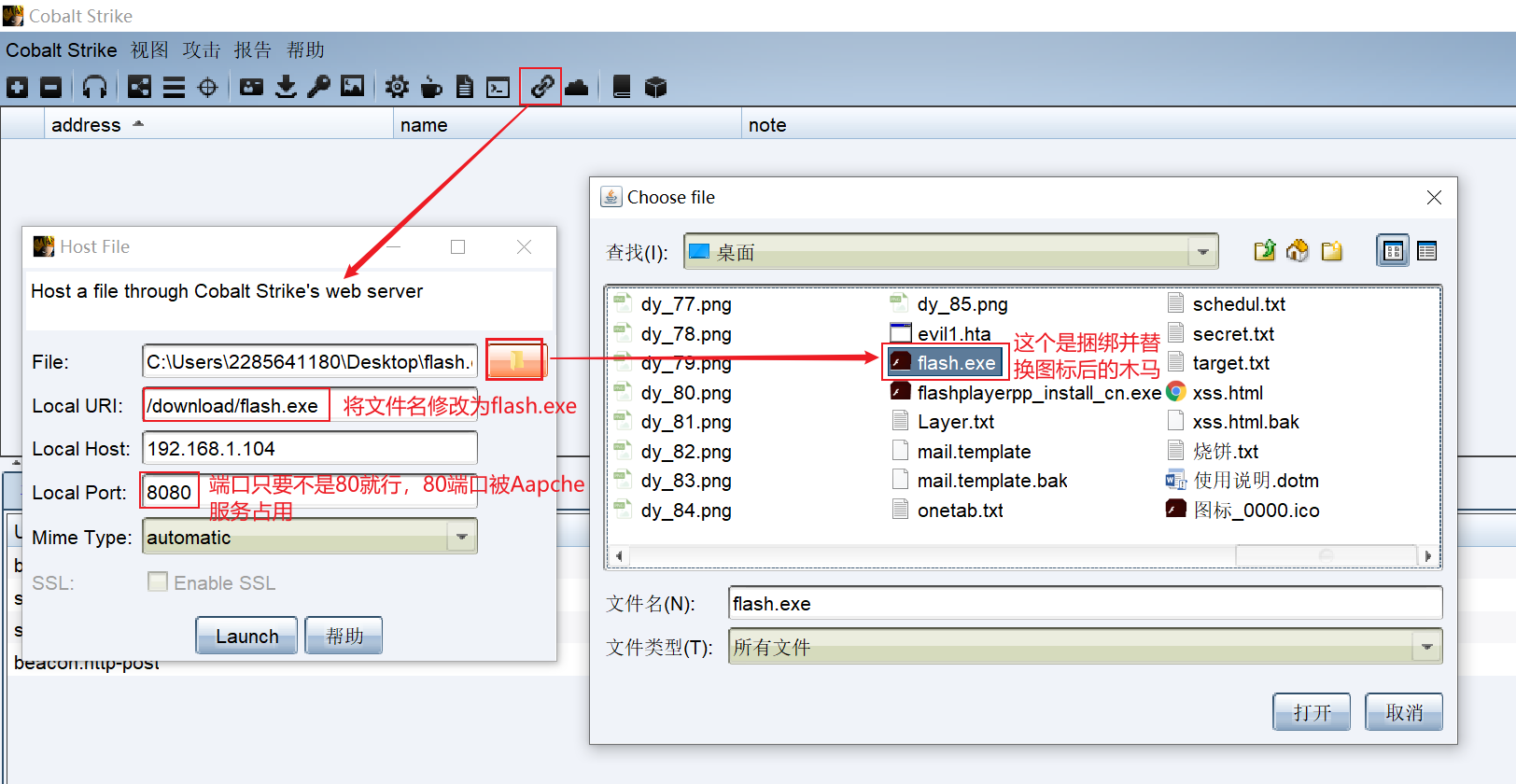Click the host a file chain link icon
The height and width of the screenshot is (784, 1516).
click(541, 88)
